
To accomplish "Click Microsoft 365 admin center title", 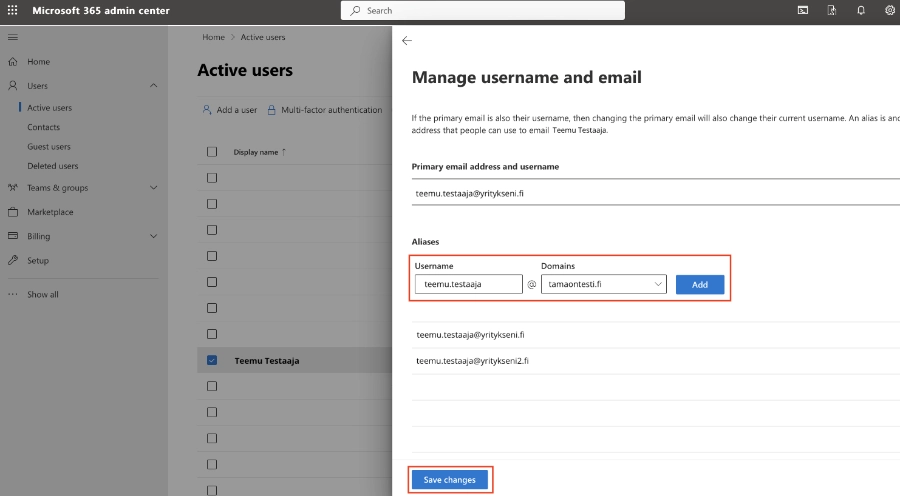I will [x=101, y=10].
